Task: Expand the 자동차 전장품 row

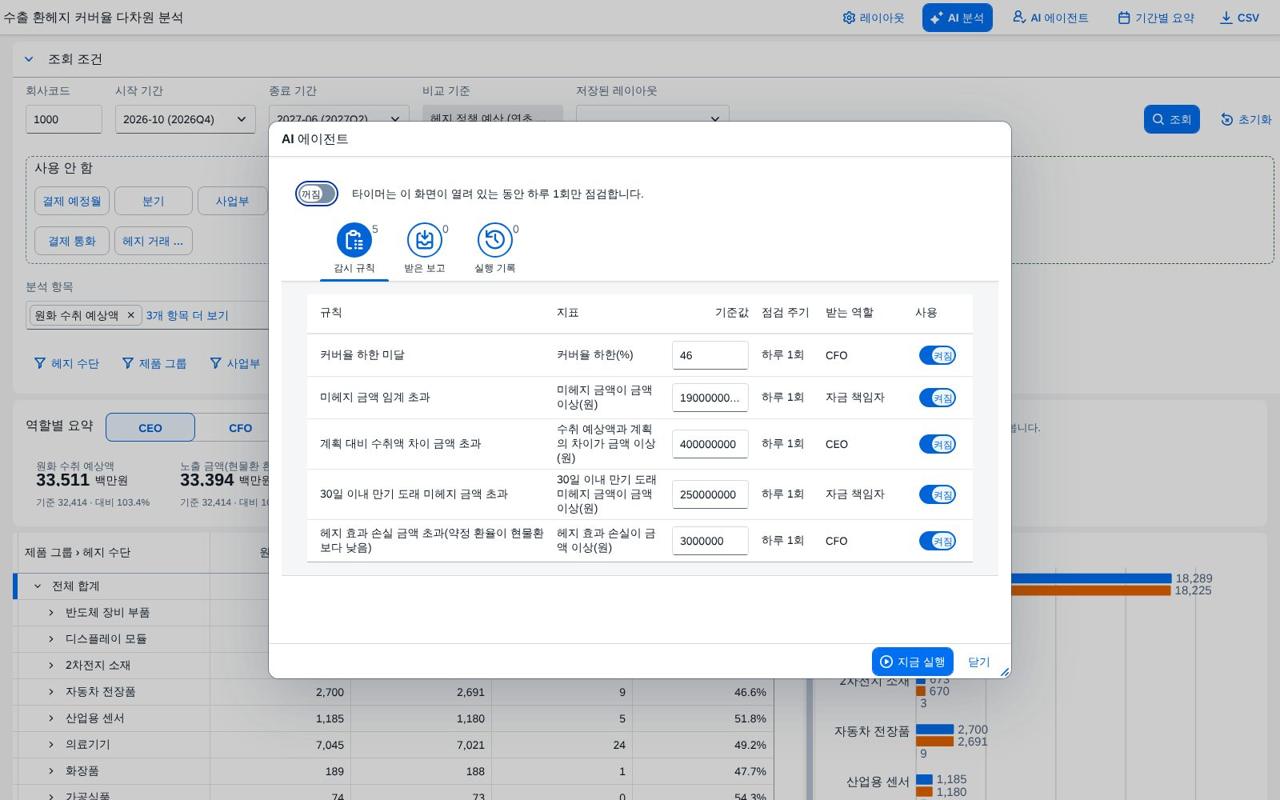Action: coord(51,692)
